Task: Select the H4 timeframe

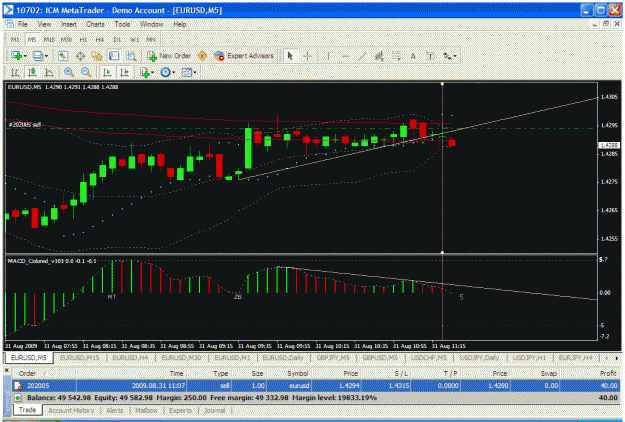Action: click(100, 39)
